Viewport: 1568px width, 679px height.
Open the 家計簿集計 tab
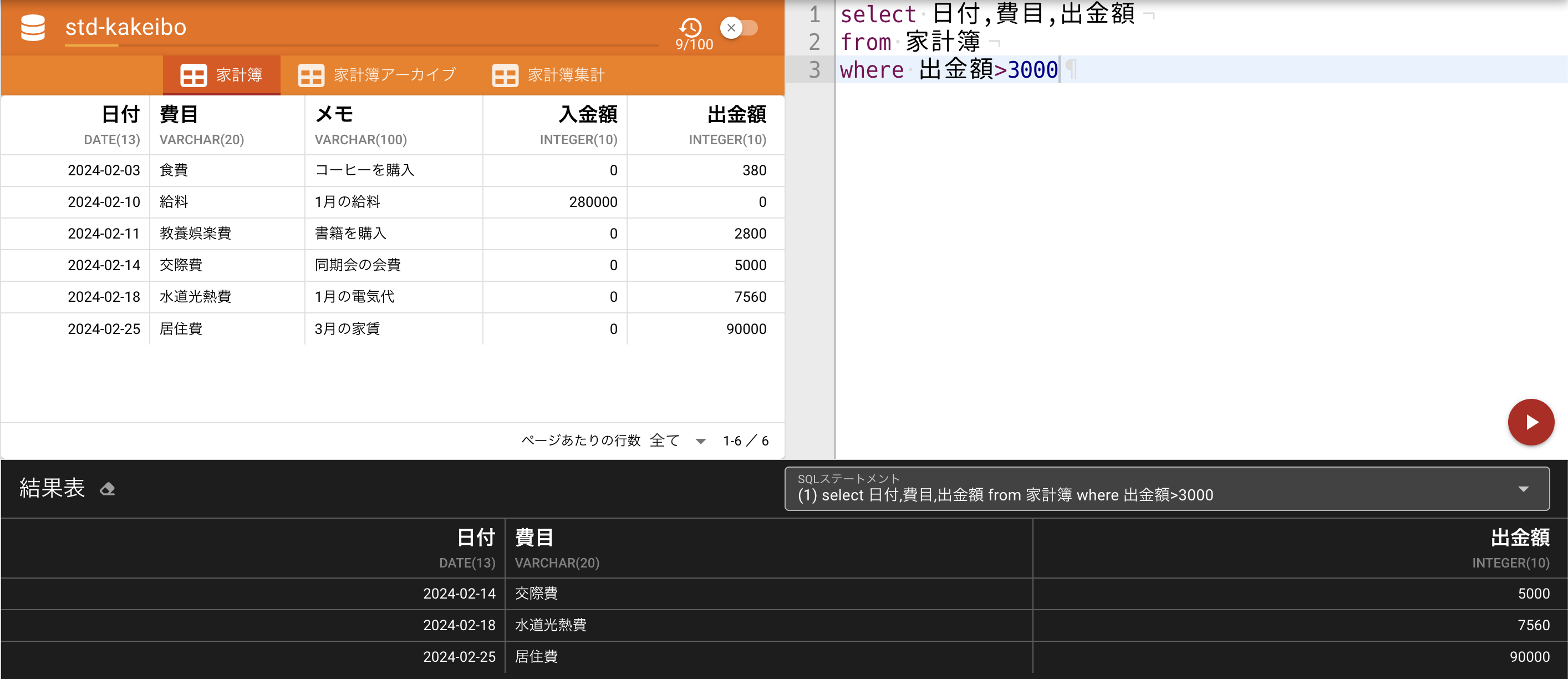[566, 74]
